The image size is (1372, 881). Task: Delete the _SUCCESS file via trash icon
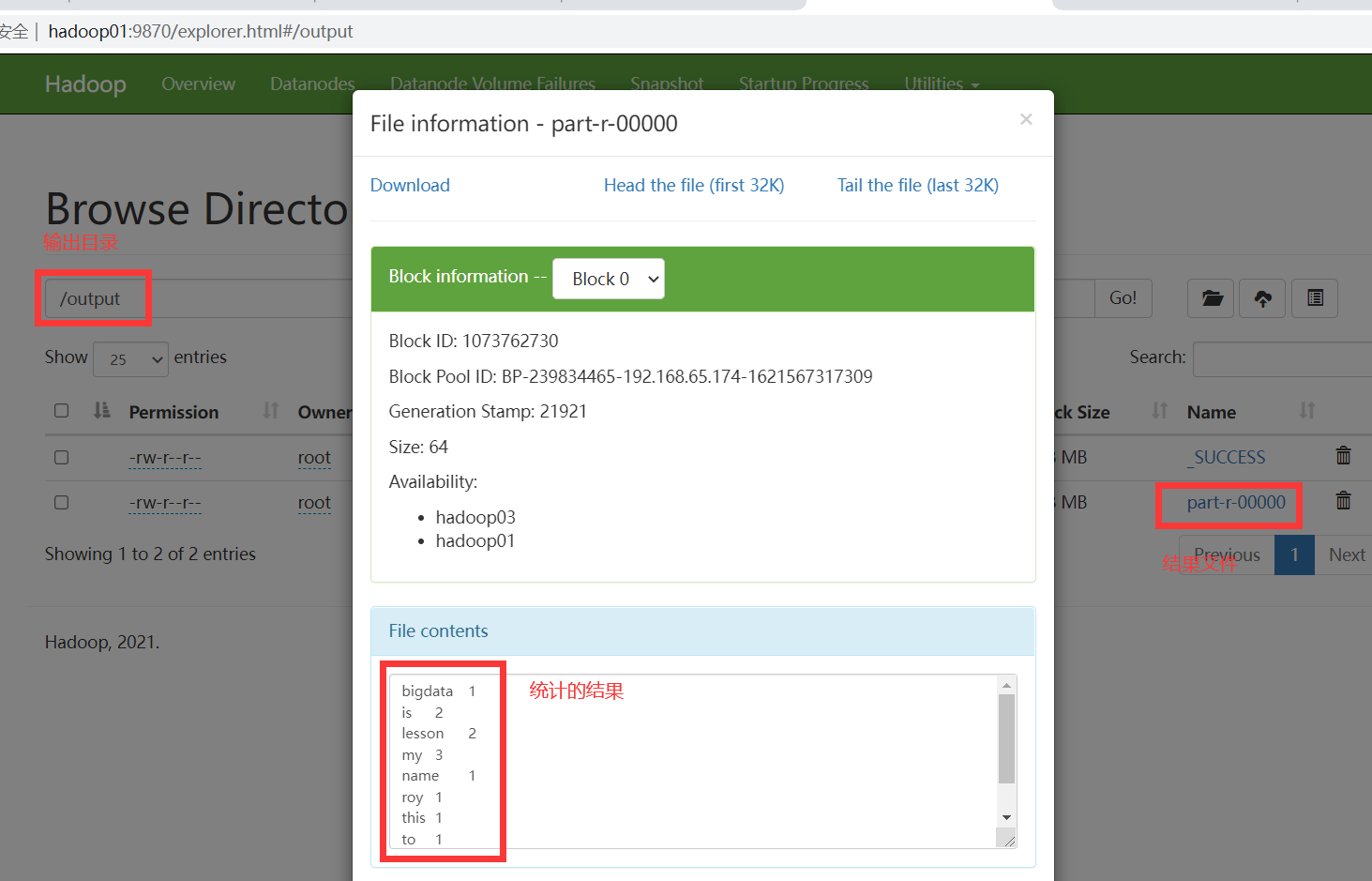pyautogui.click(x=1343, y=456)
